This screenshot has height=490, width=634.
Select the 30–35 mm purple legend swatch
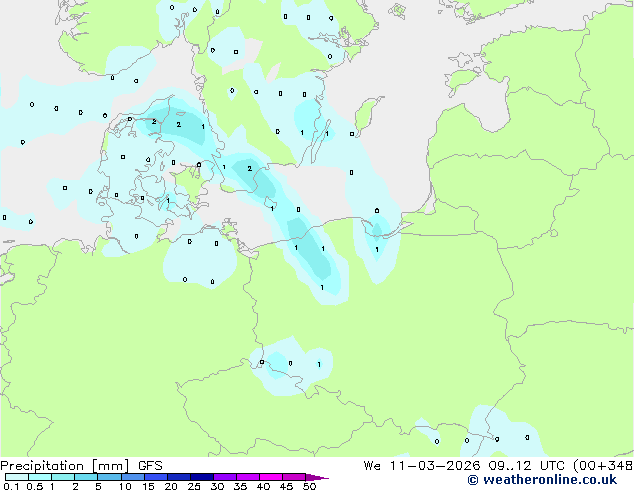(x=225, y=477)
